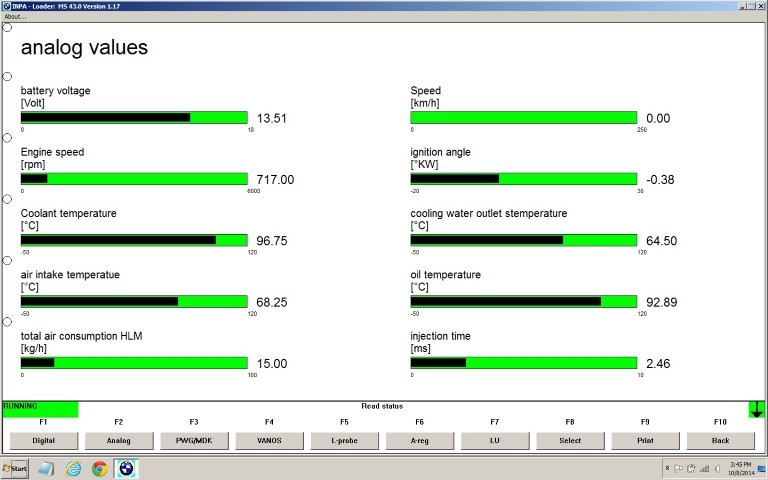Select the circle marker above battery voltage label
Image resolution: width=768 pixels, height=480 pixels.
click(8, 76)
